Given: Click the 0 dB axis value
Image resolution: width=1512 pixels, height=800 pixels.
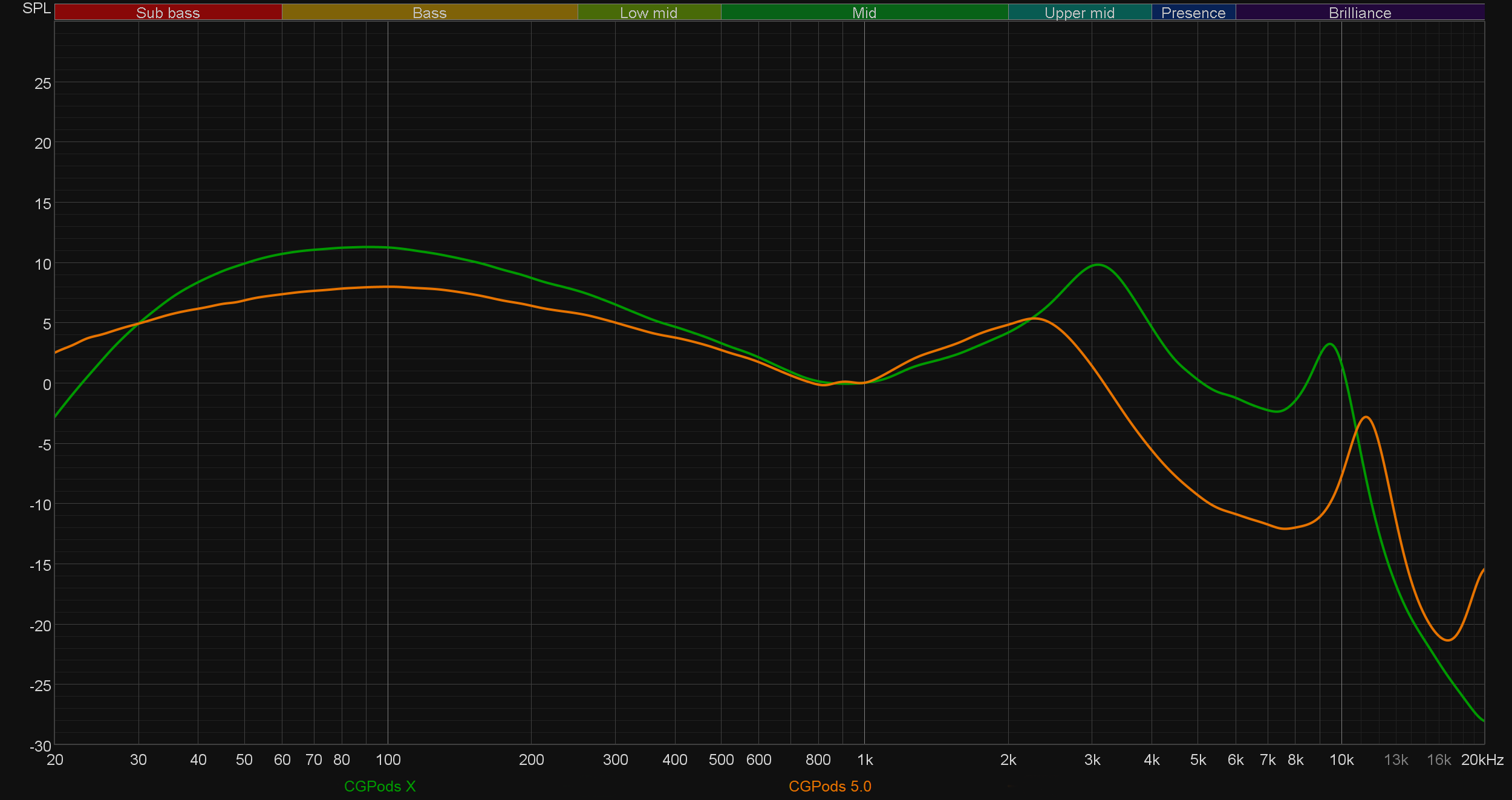Looking at the screenshot, I should 47,385.
